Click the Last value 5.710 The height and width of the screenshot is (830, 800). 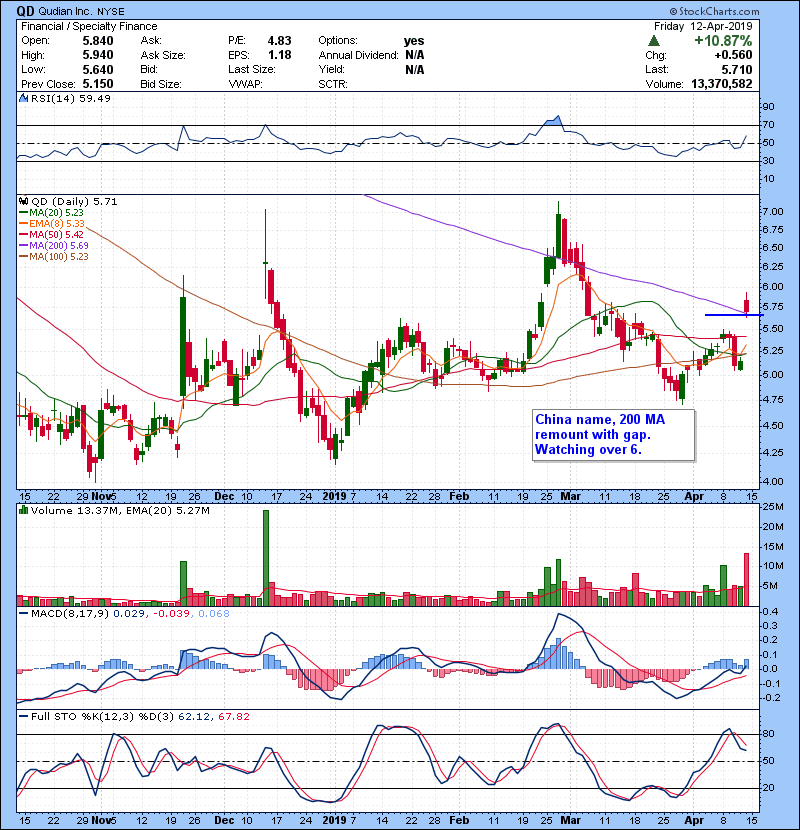[736, 69]
